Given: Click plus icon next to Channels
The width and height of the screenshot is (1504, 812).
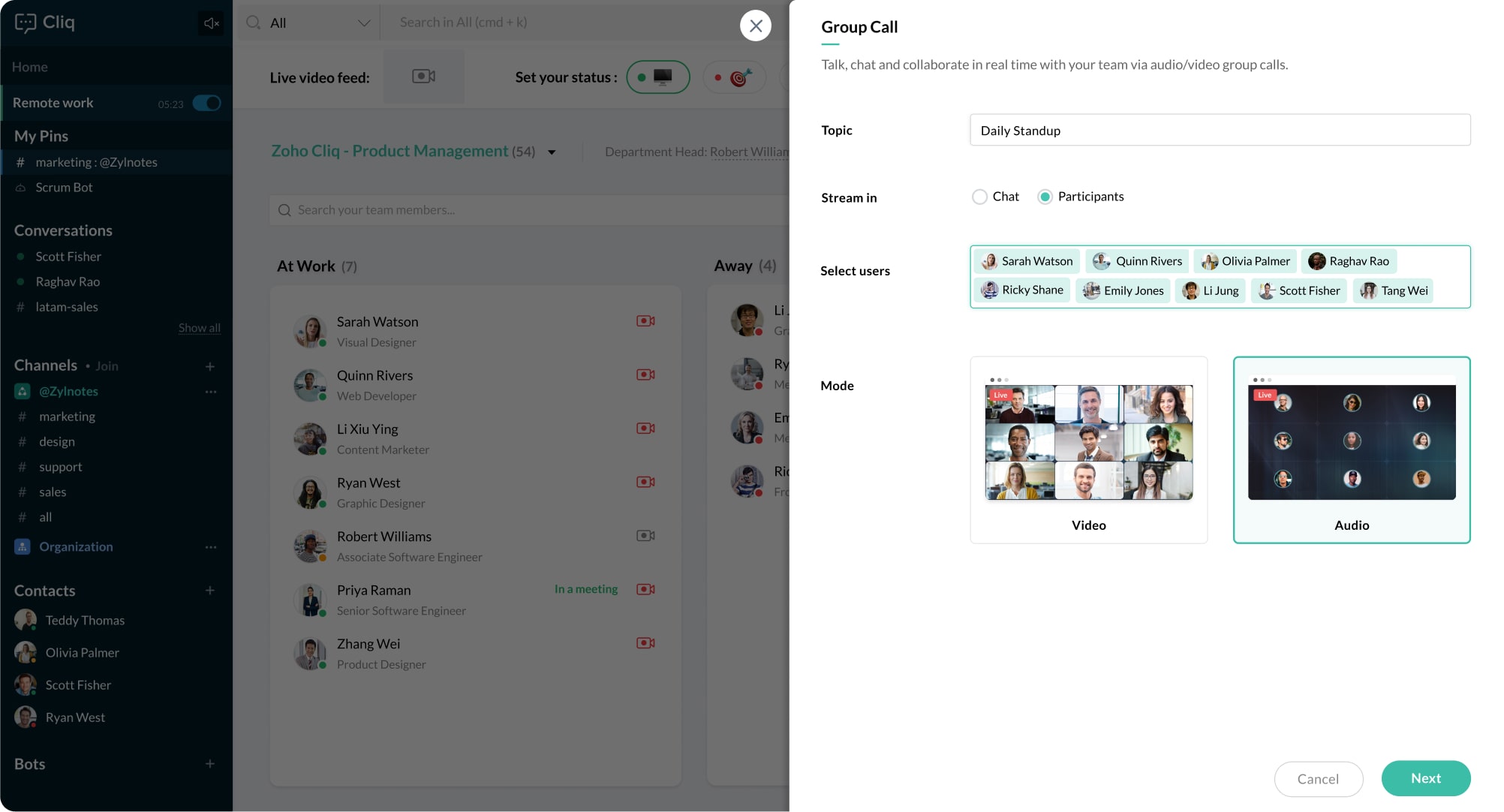Looking at the screenshot, I should click(x=210, y=366).
